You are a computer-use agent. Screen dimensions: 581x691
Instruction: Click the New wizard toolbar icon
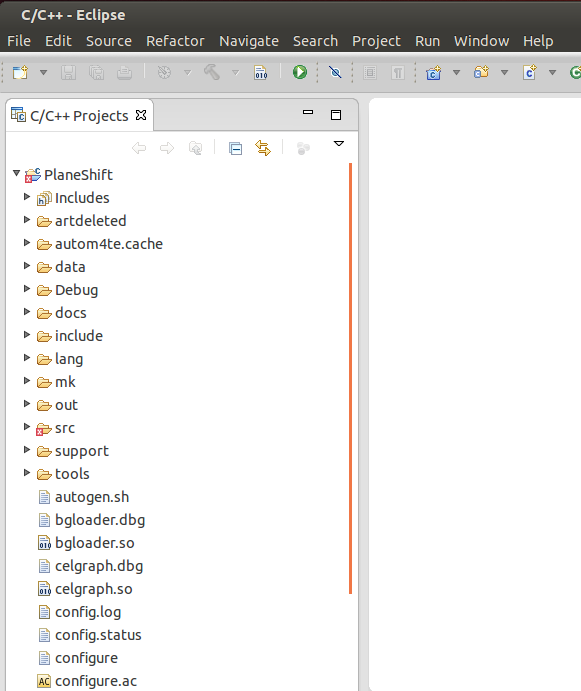coord(20,72)
